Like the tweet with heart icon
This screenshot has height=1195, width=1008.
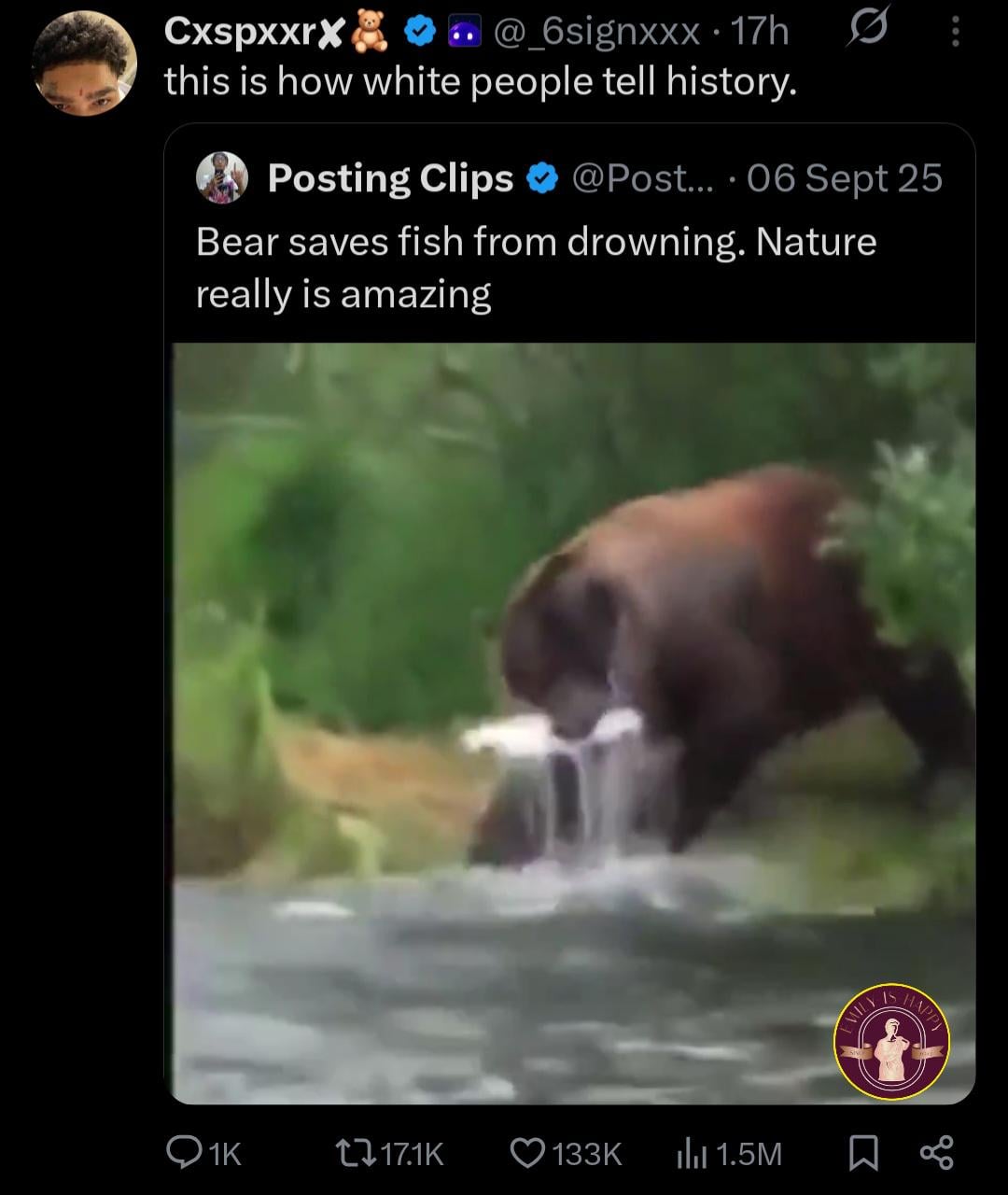(x=528, y=1154)
